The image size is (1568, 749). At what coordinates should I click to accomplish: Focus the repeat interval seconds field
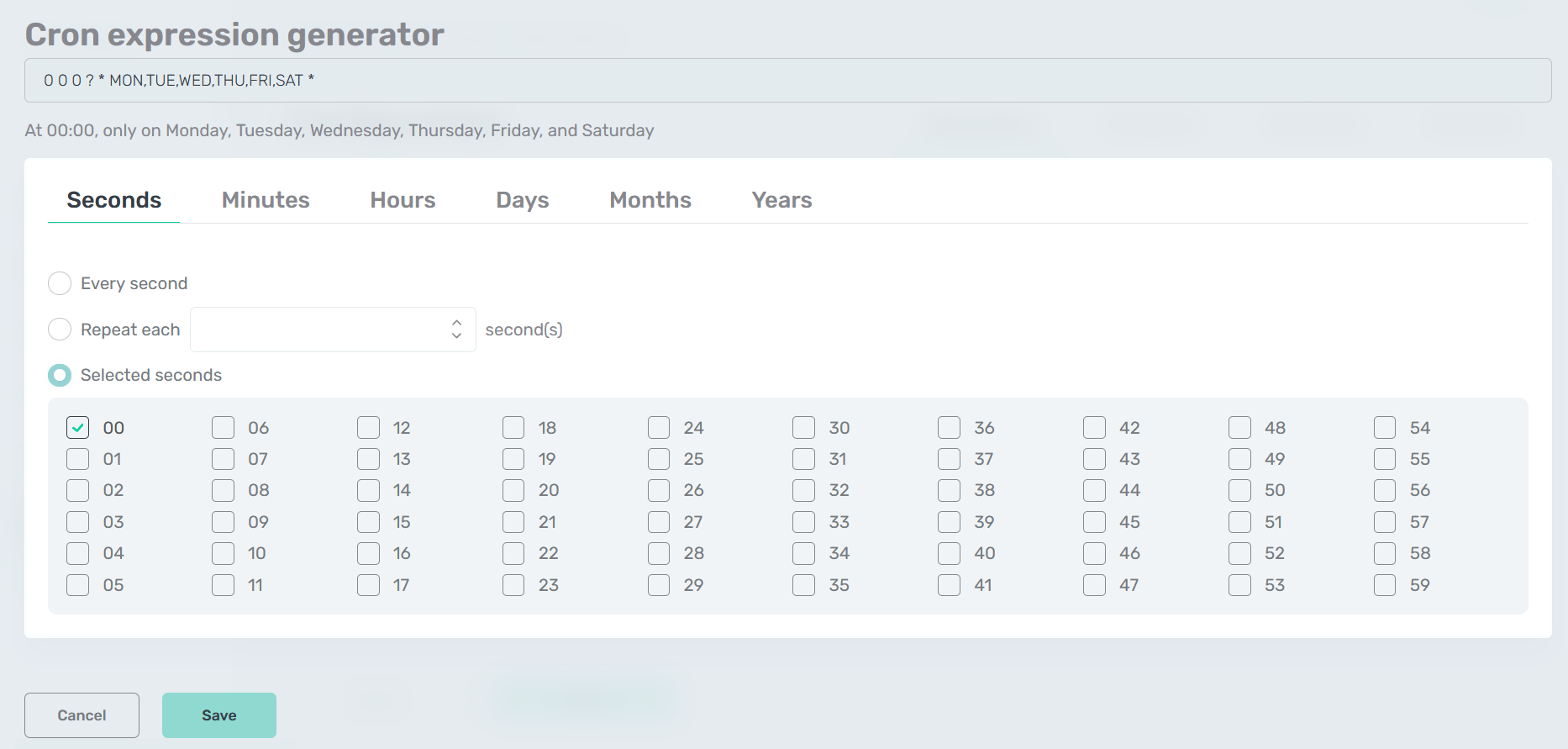(x=319, y=330)
